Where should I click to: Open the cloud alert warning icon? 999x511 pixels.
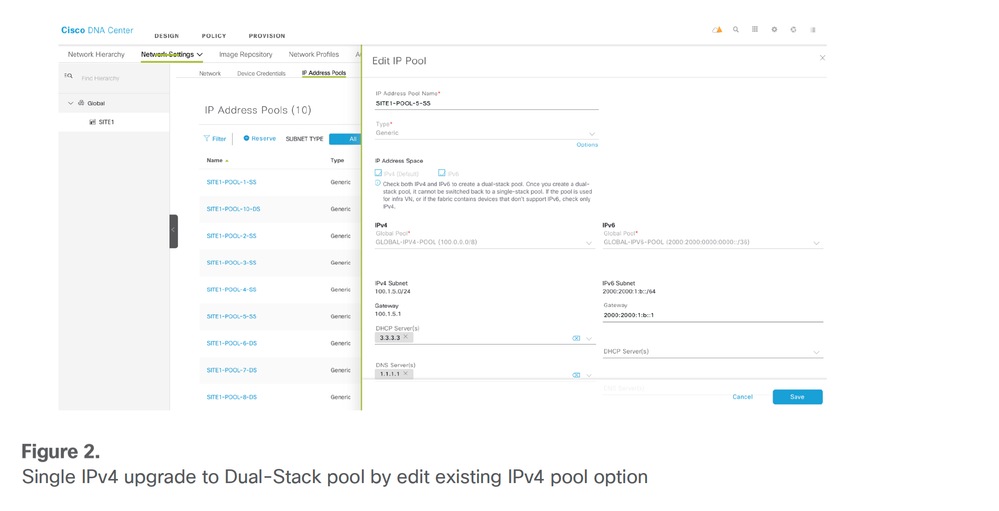click(x=717, y=30)
